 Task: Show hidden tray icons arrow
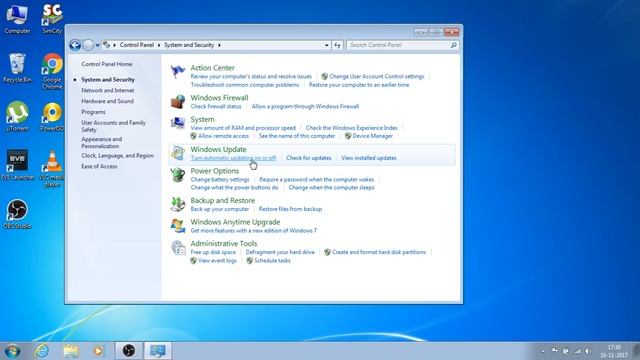tap(543, 351)
